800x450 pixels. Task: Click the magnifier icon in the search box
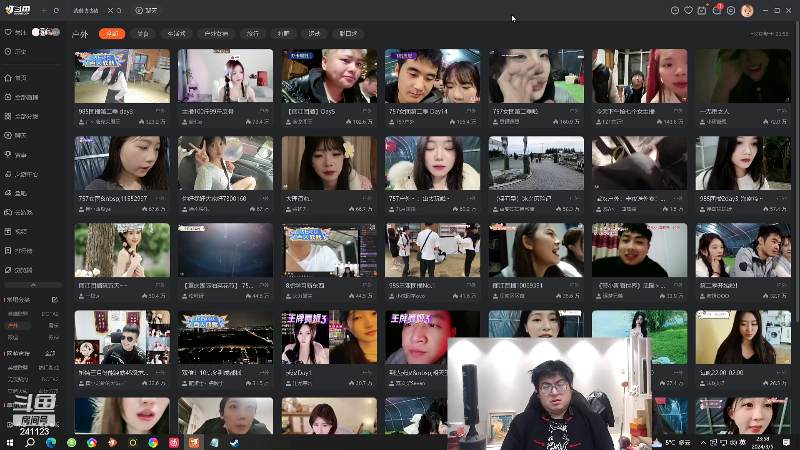119,10
